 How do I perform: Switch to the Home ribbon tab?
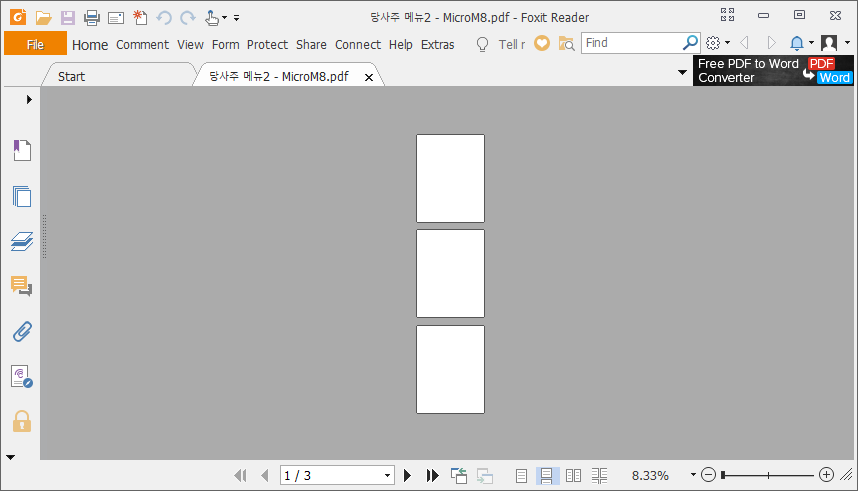click(90, 45)
